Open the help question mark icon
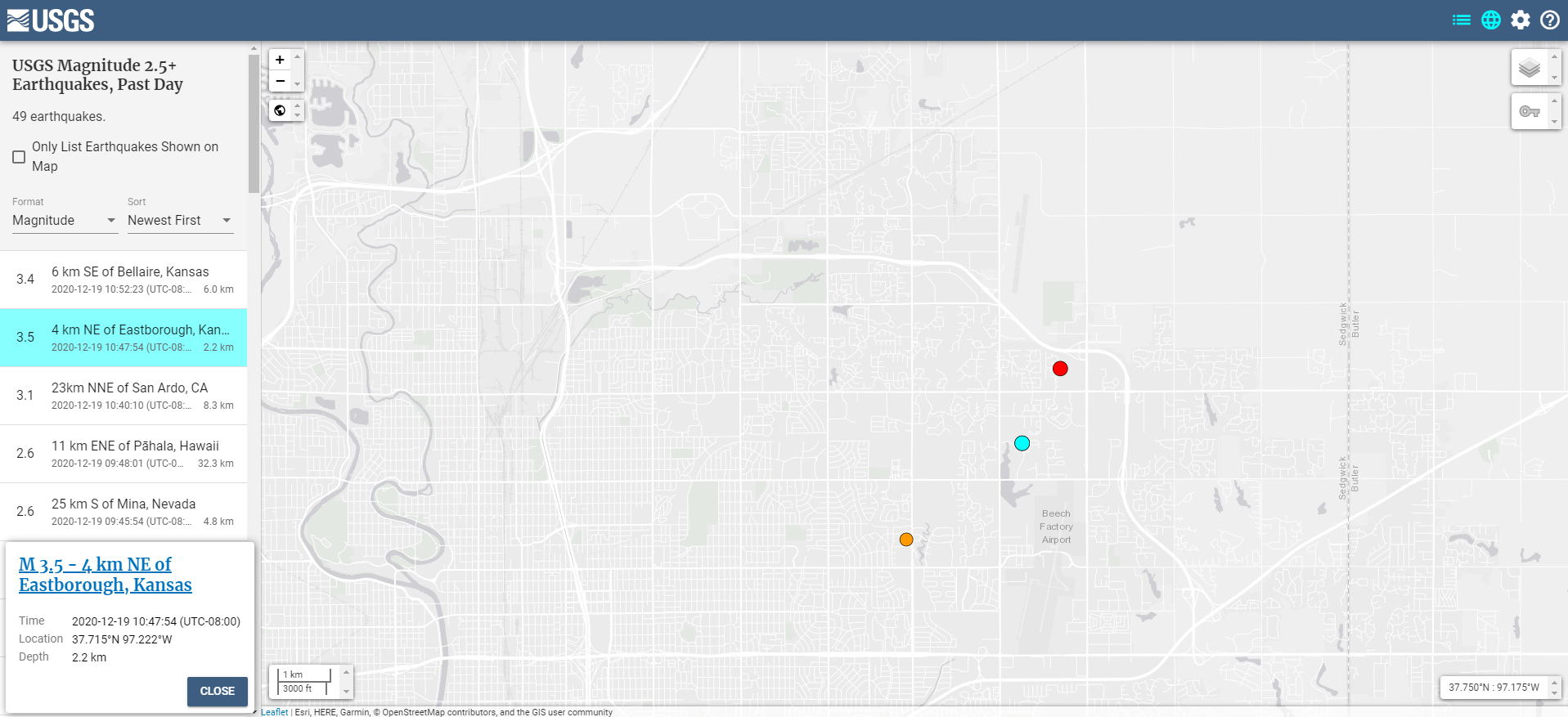Screen dimensions: 1568x717 click(x=1550, y=20)
